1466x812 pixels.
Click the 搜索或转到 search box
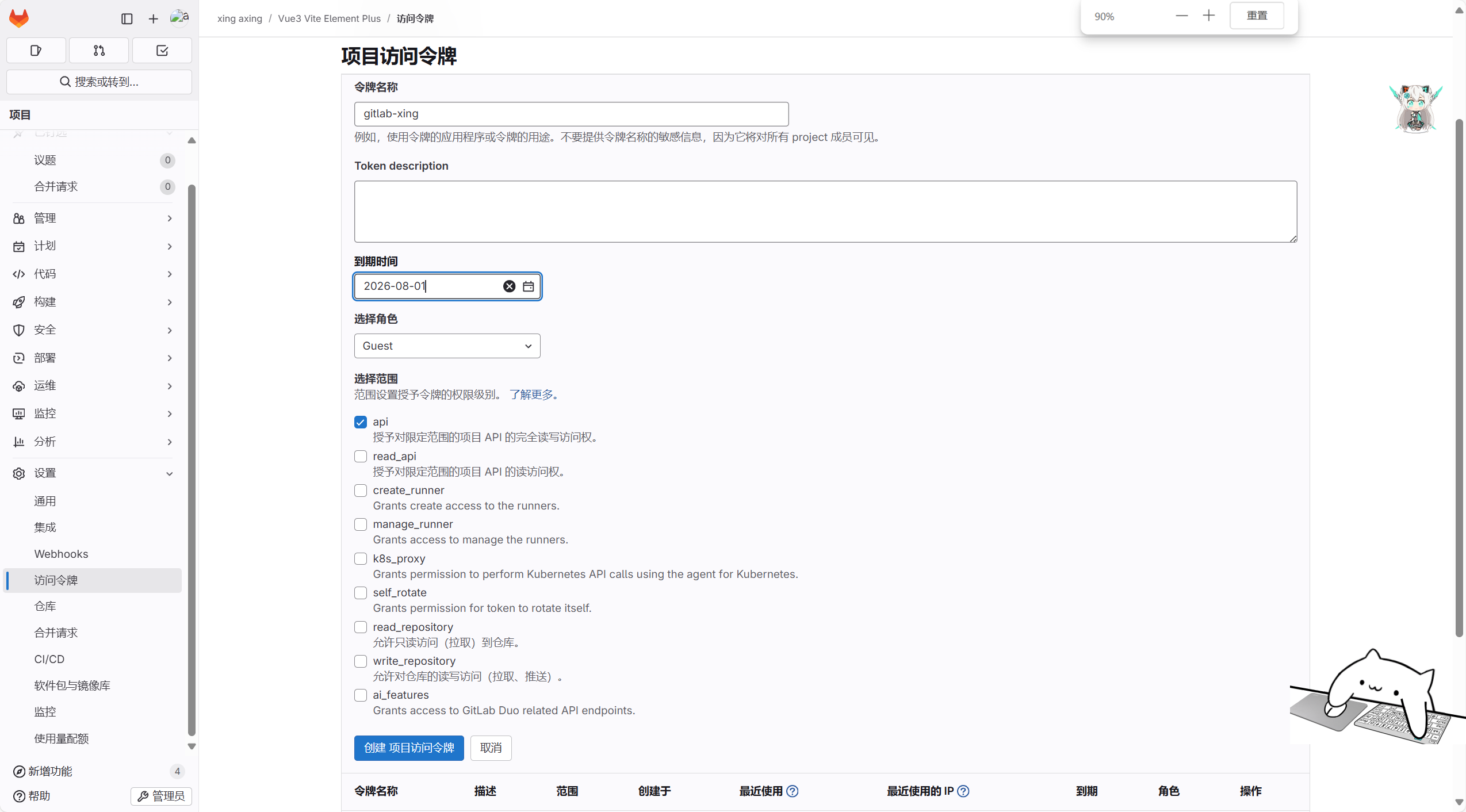click(x=99, y=82)
